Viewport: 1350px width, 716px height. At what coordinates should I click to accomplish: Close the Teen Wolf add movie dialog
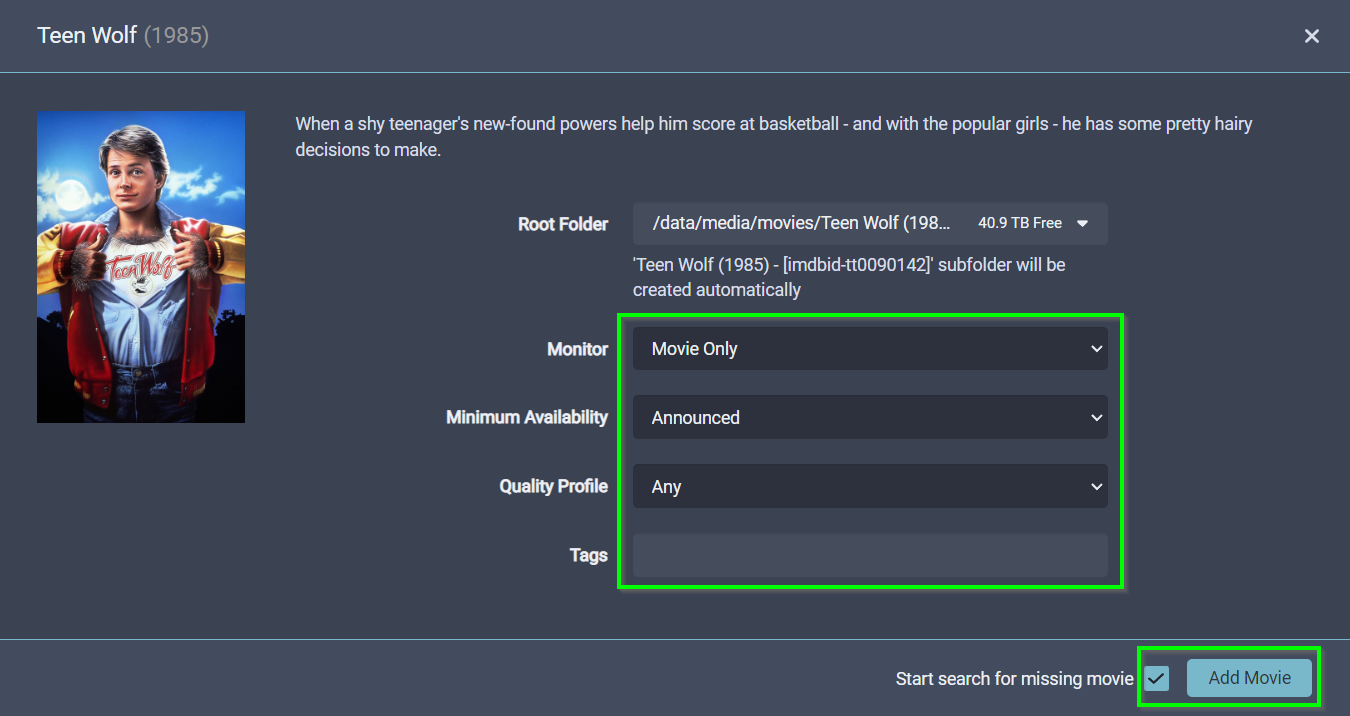[x=1311, y=36]
